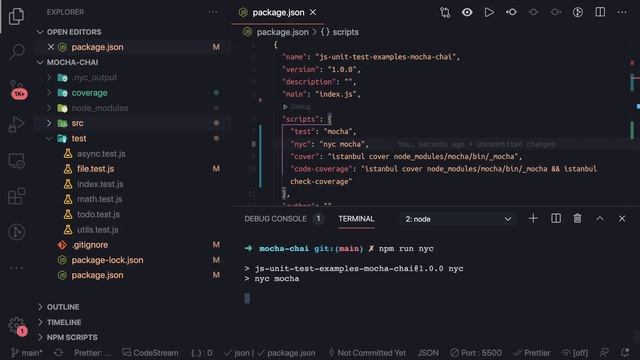Show additional activity bar views ellipsis
640x360 pixels.
coord(17,268)
